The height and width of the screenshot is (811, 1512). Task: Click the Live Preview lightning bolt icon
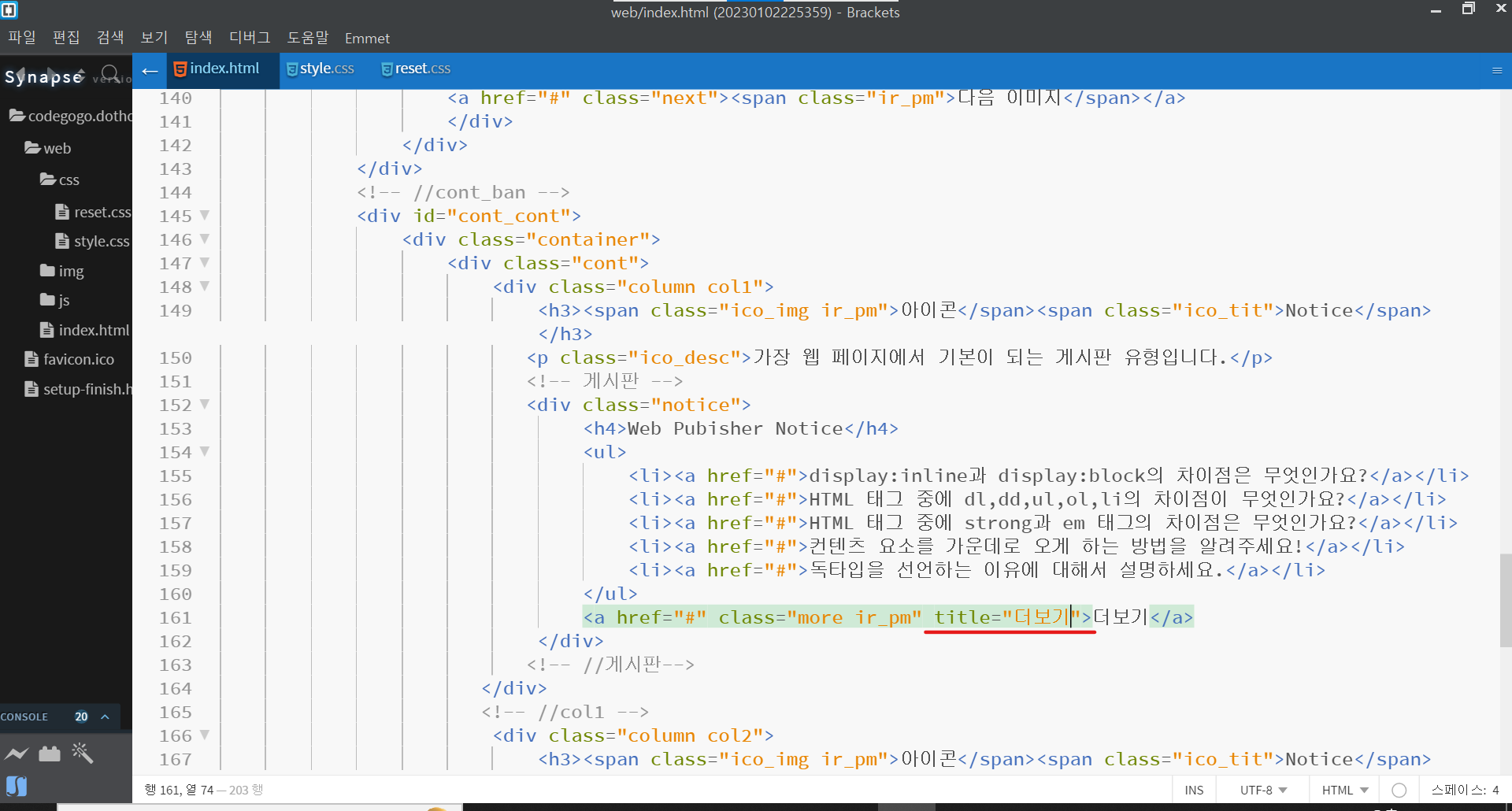(17, 754)
